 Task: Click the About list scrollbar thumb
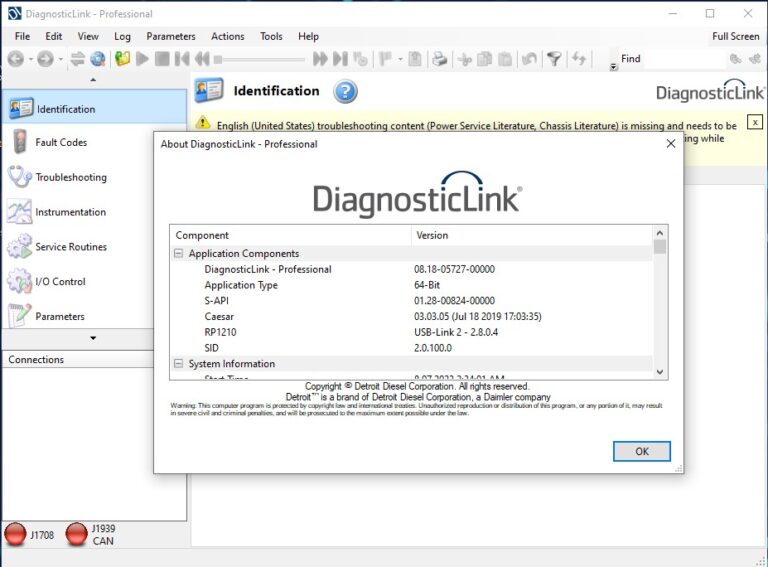(660, 247)
